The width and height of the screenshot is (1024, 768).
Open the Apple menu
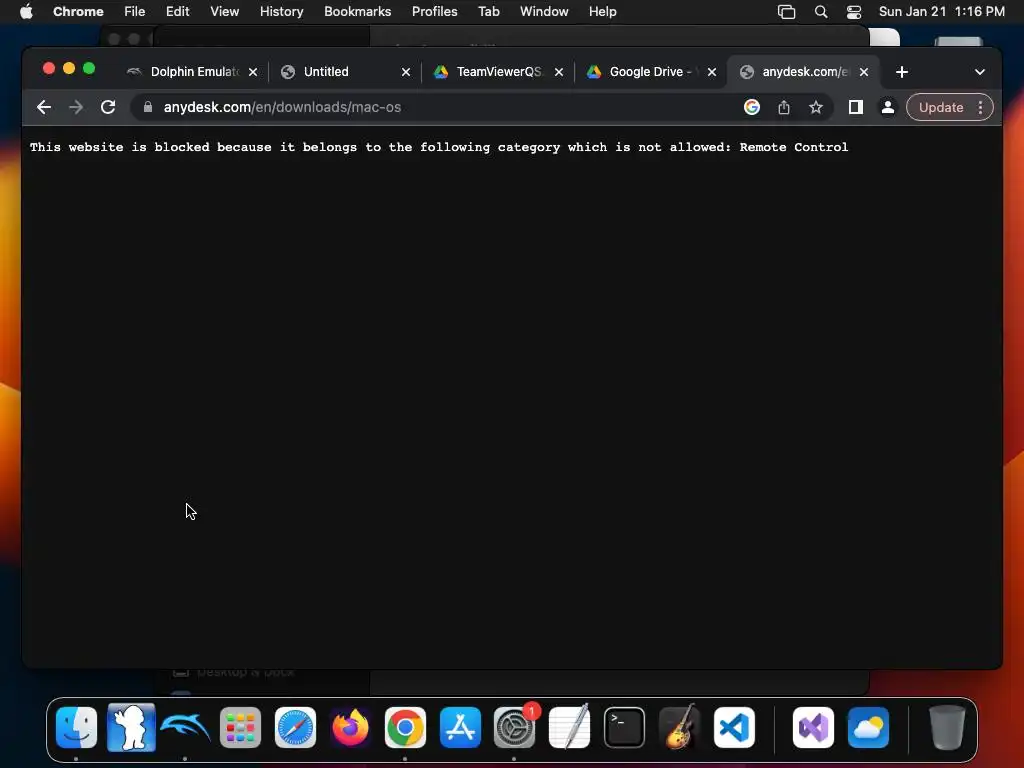click(x=26, y=12)
